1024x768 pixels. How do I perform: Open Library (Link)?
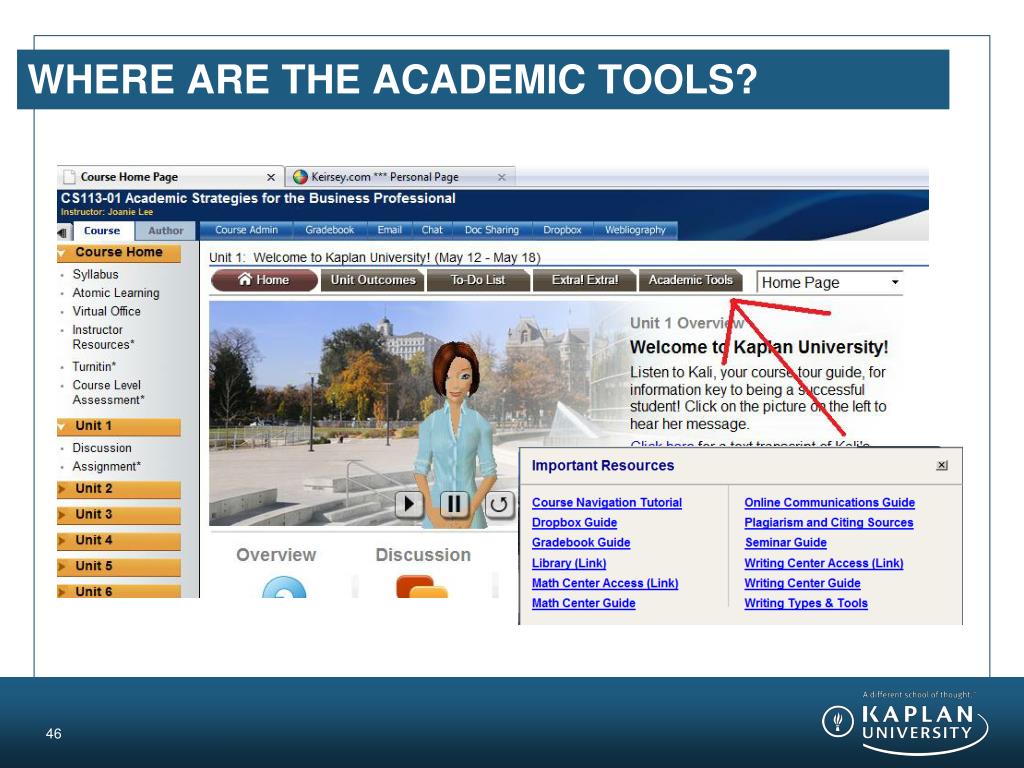(569, 563)
